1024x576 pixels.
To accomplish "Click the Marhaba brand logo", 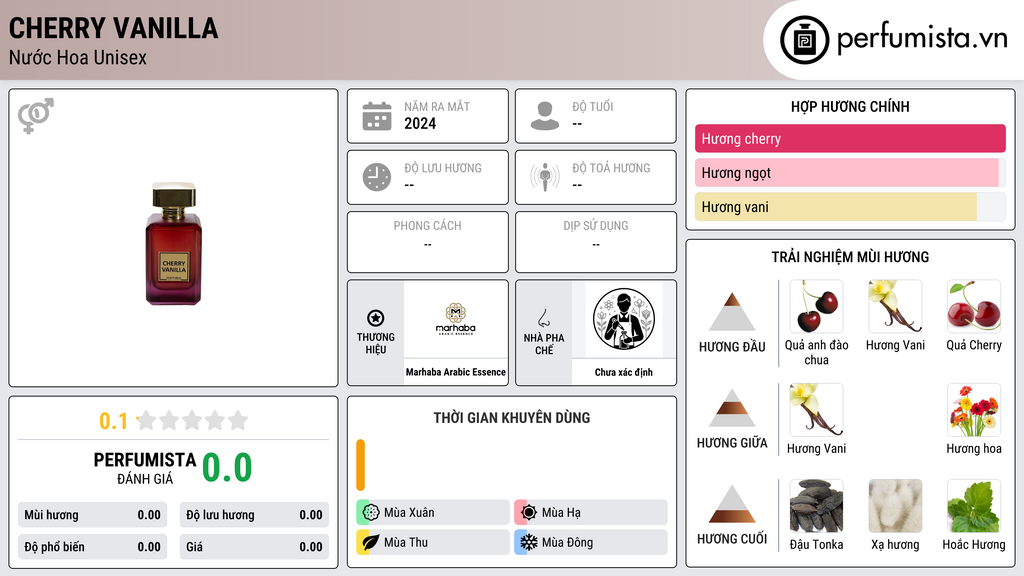I will pos(456,319).
